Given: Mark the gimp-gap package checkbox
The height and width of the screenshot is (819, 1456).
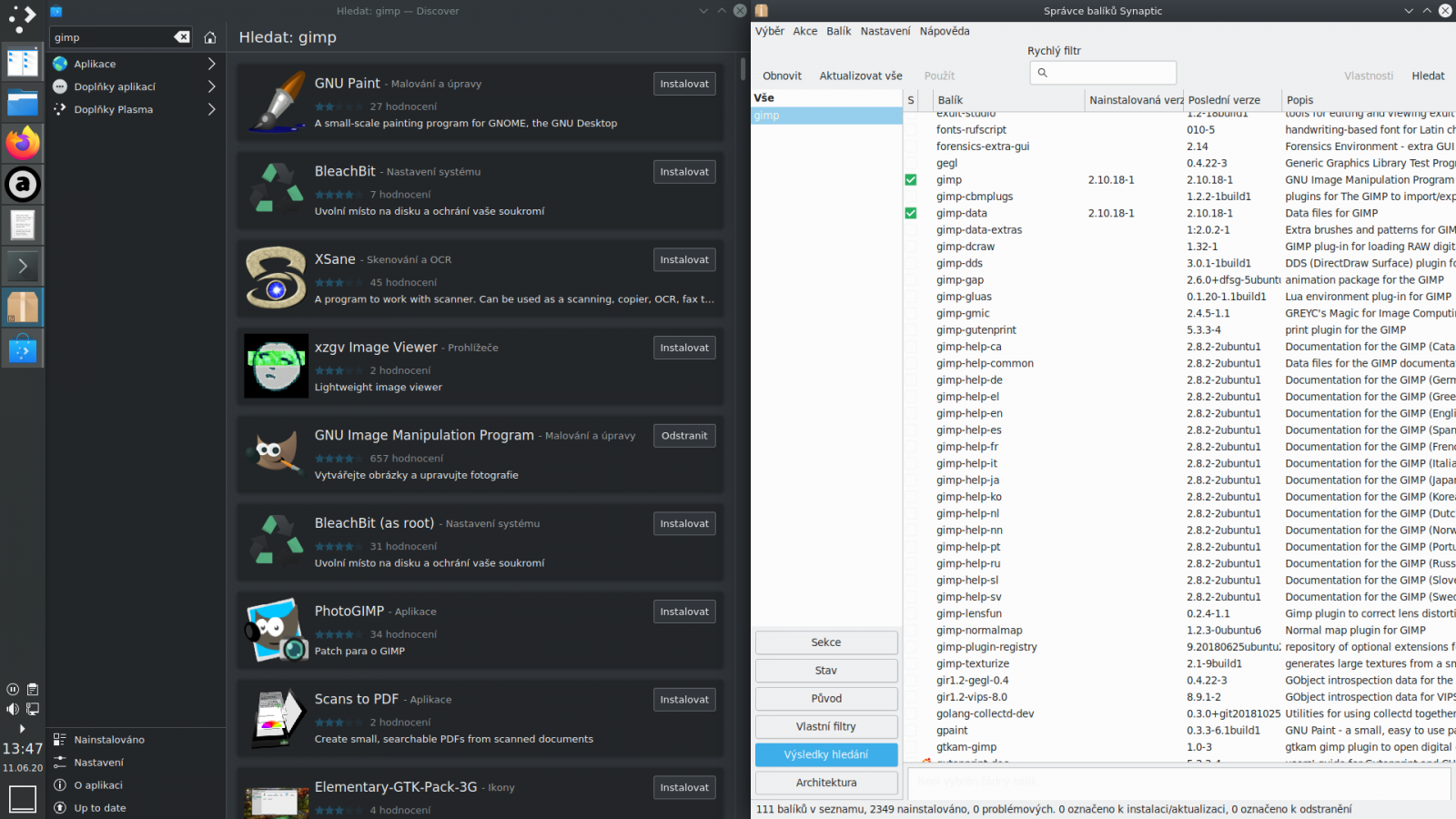Looking at the screenshot, I should 911,279.
